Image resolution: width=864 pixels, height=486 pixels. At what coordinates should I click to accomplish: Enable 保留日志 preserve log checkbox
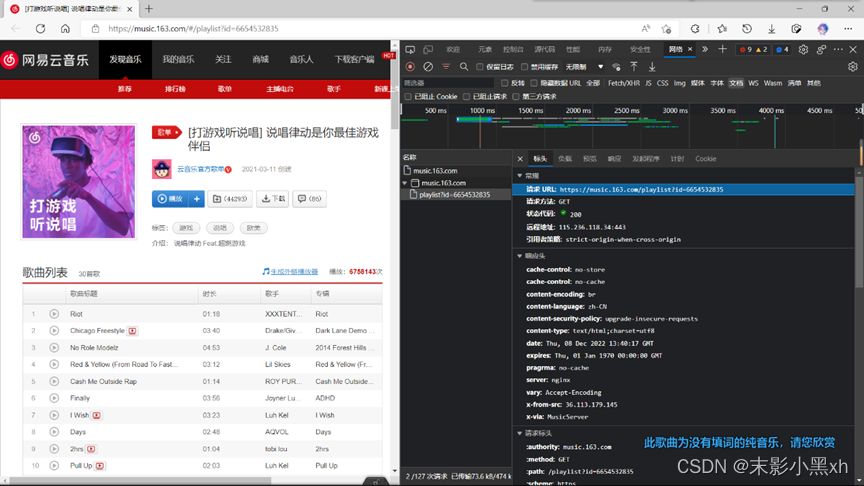coord(480,67)
